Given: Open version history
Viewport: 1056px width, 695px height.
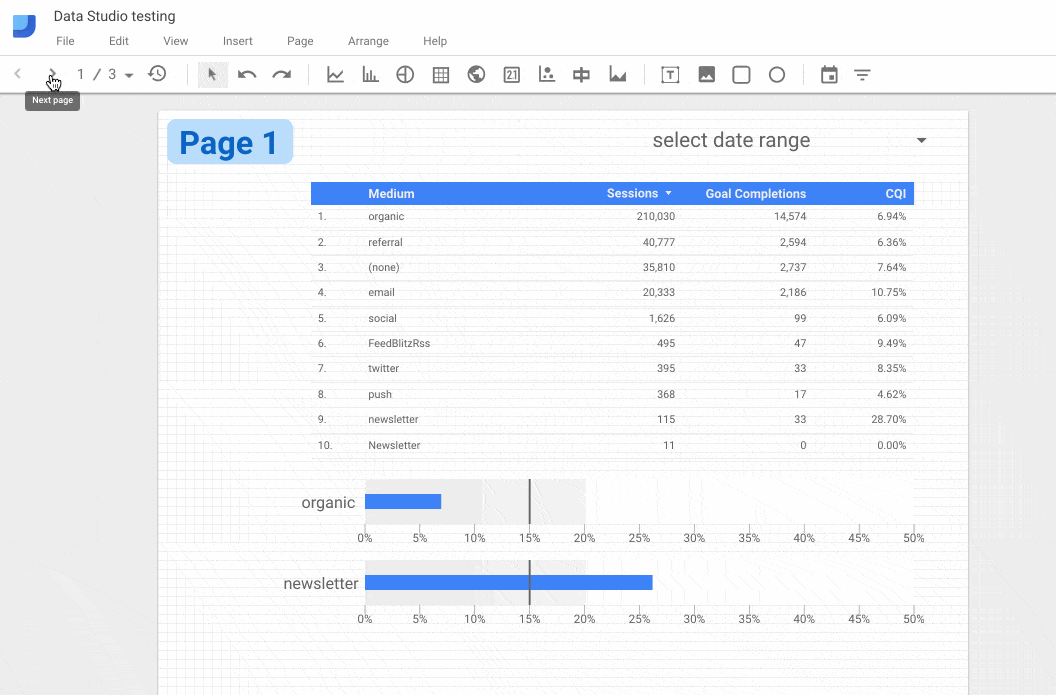Looking at the screenshot, I should (x=157, y=73).
